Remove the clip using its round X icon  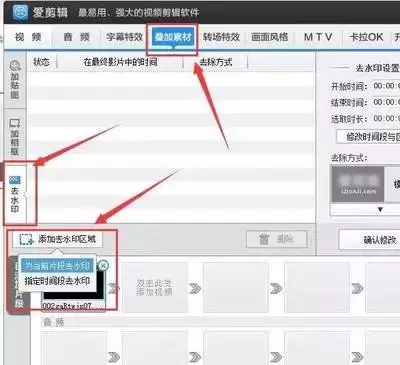(103, 265)
